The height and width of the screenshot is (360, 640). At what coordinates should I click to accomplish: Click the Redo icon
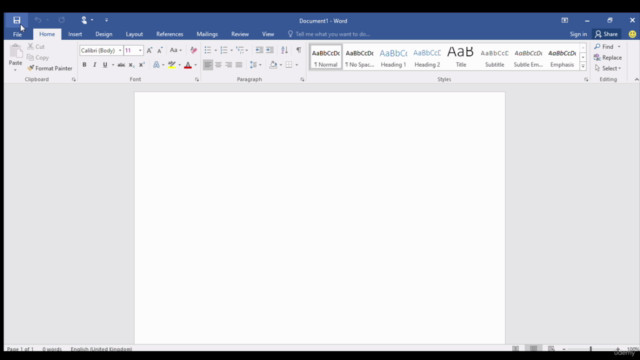(61, 20)
